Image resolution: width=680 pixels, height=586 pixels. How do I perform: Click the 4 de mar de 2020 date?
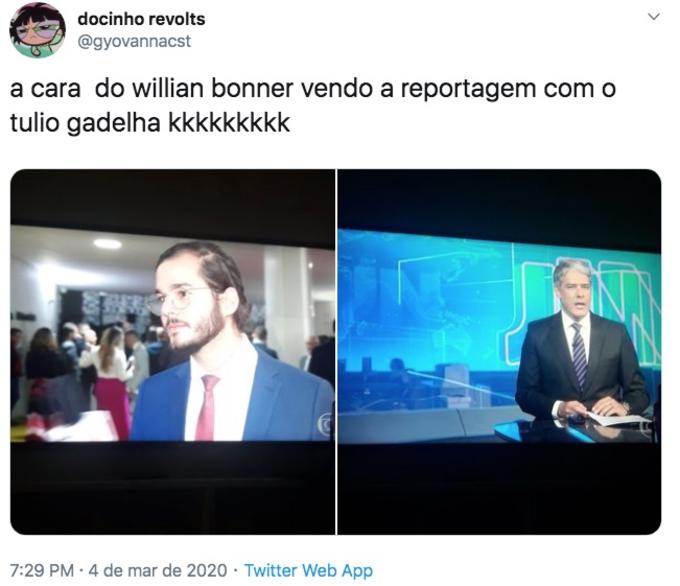click(x=158, y=570)
